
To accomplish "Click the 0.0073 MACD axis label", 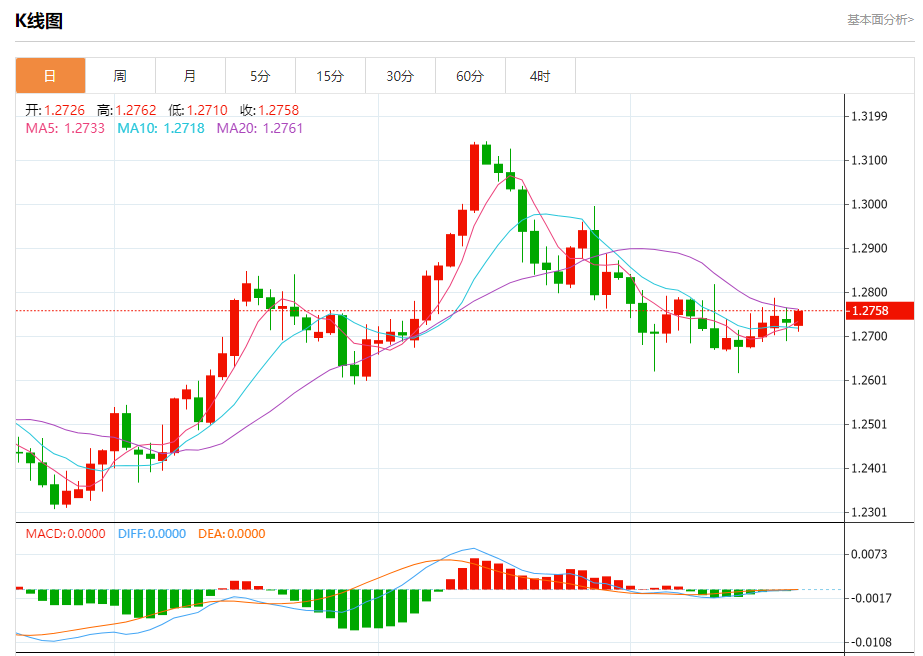I will point(869,554).
